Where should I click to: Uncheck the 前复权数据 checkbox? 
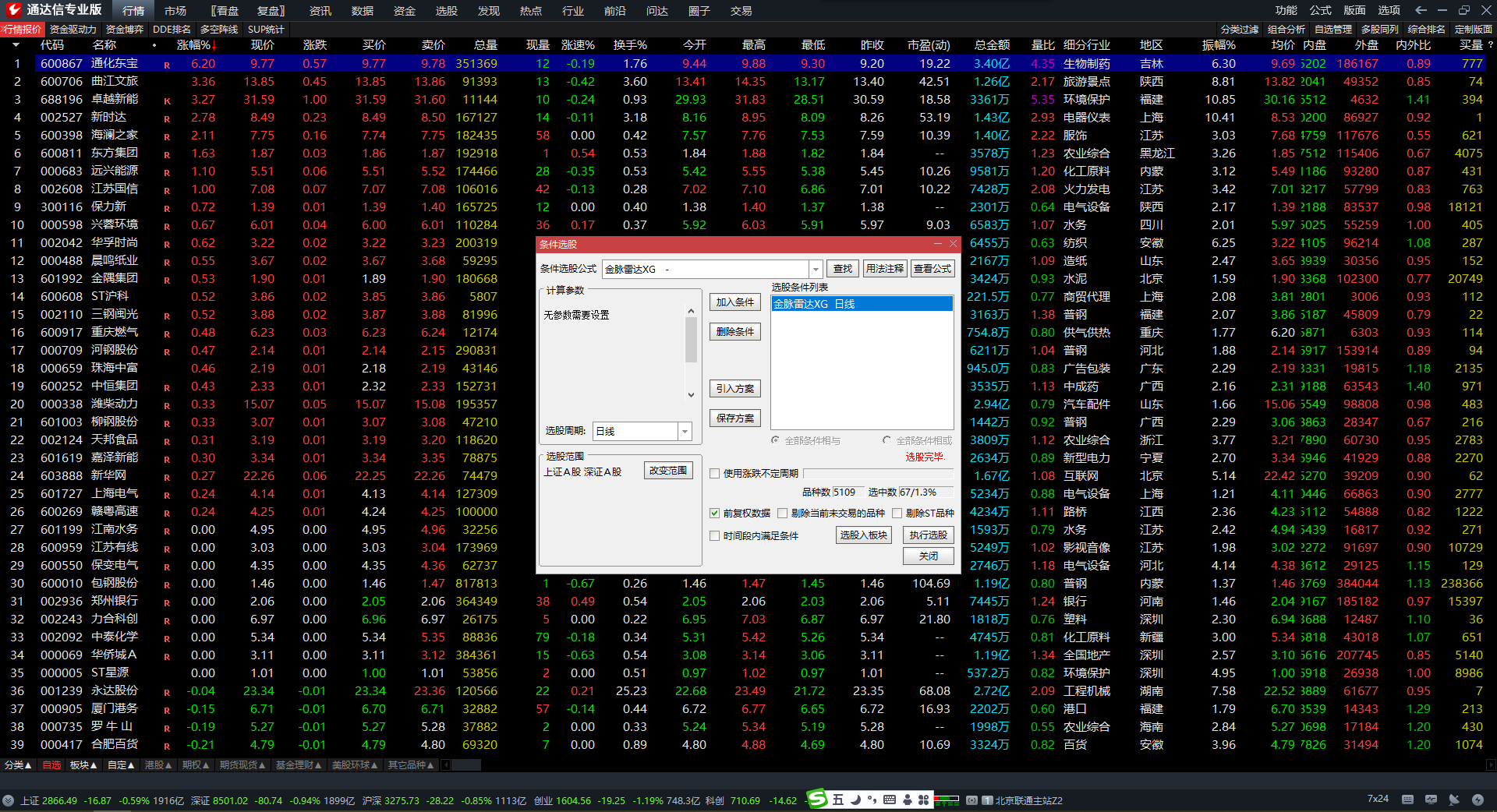(x=714, y=514)
